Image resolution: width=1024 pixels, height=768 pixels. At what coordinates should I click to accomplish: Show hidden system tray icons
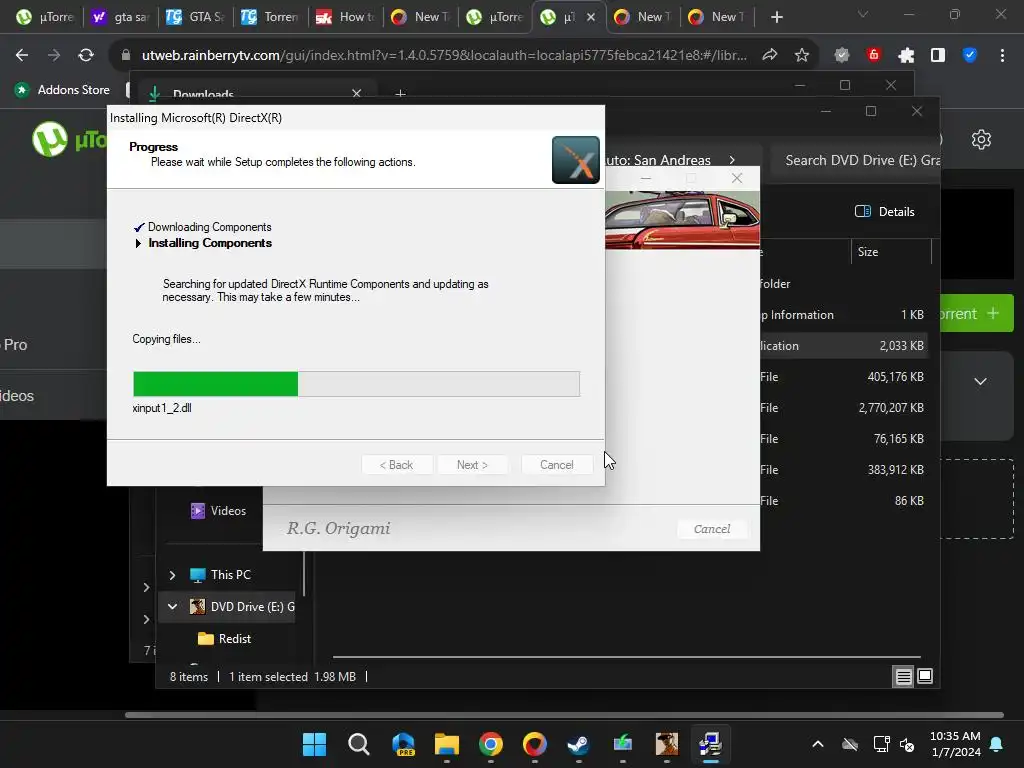(818, 744)
